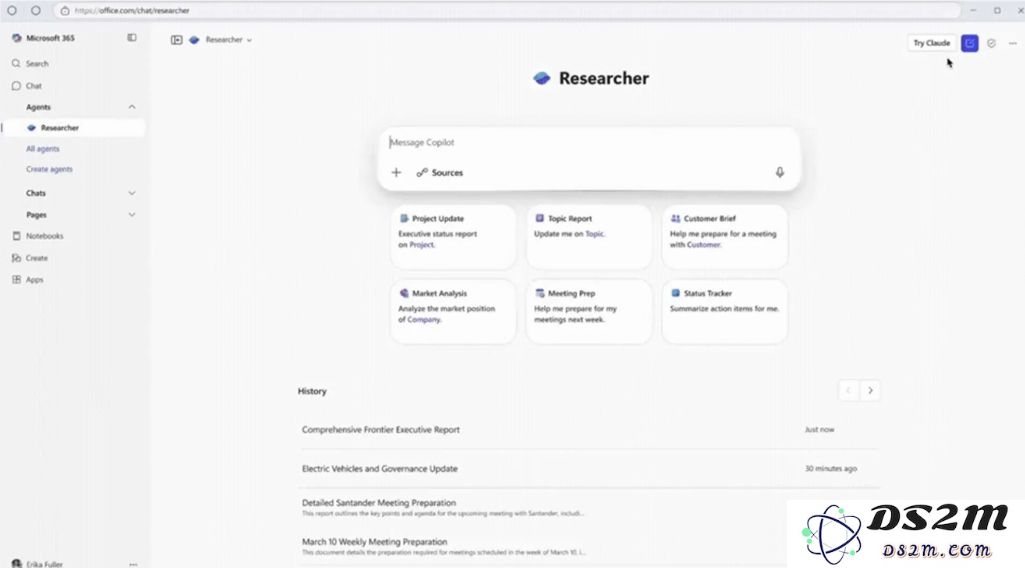Open Apps from the left sidebar
This screenshot has height=568, width=1025.
(34, 280)
